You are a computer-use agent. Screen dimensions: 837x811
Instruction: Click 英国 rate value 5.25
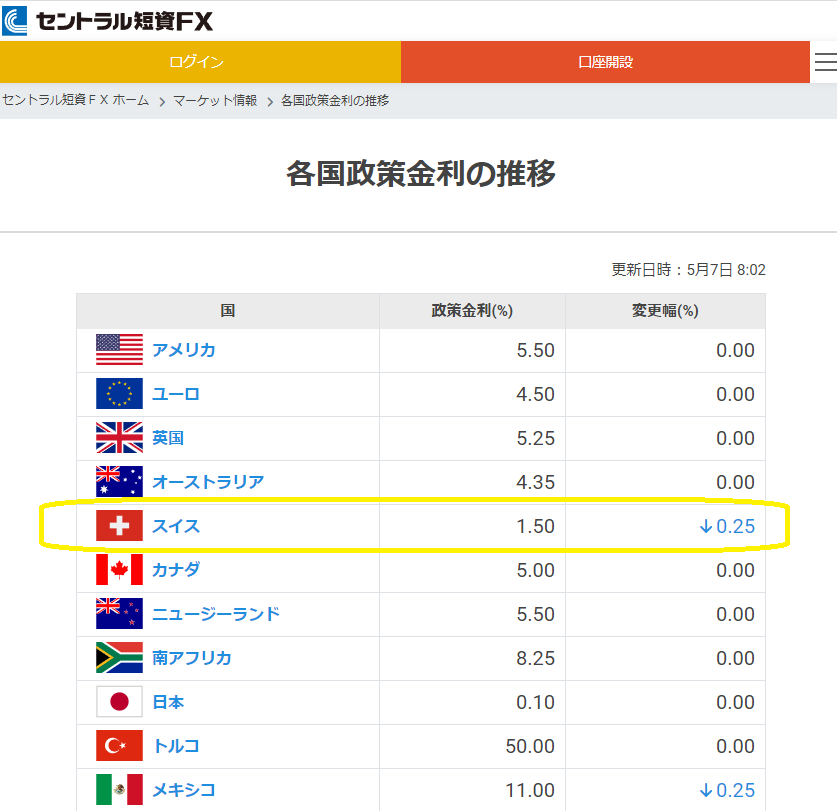[x=535, y=438]
